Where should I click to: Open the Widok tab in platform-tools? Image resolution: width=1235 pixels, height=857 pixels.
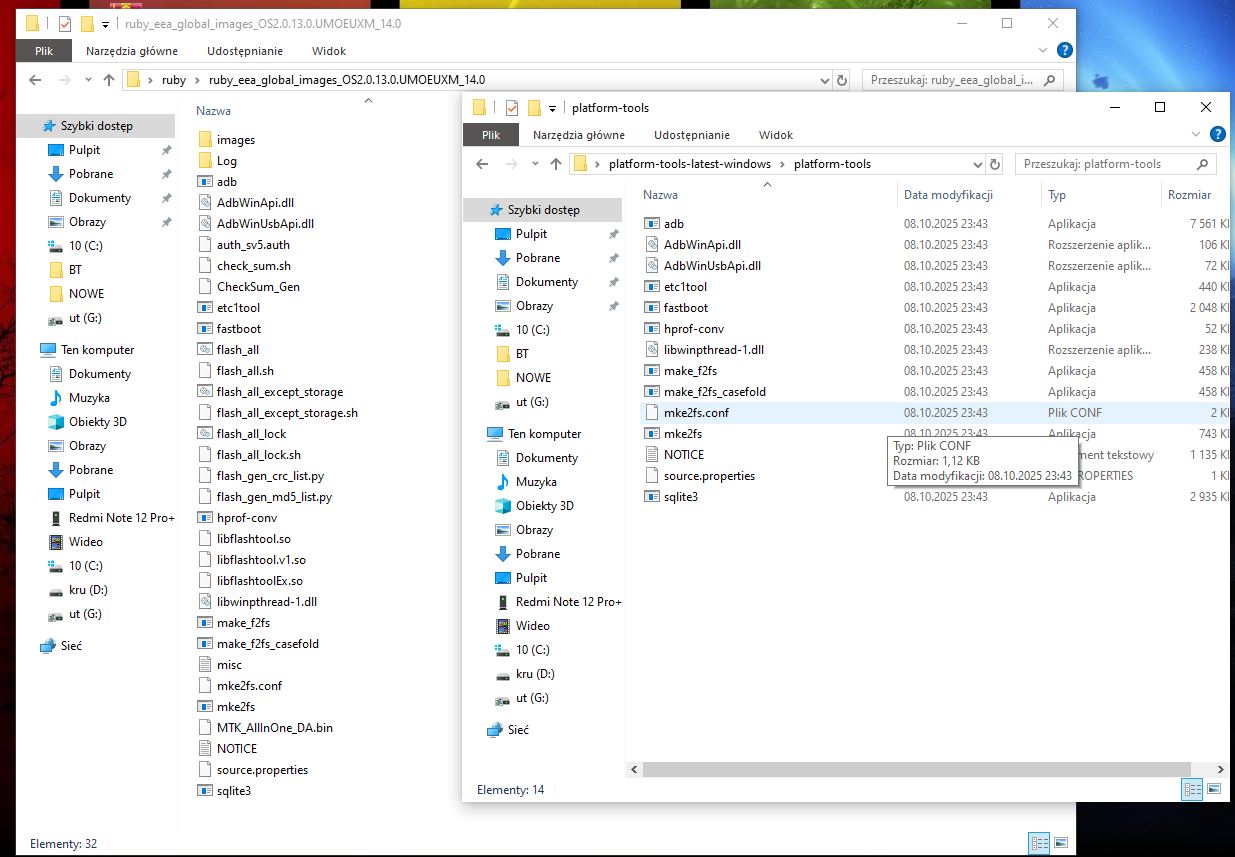(x=775, y=135)
